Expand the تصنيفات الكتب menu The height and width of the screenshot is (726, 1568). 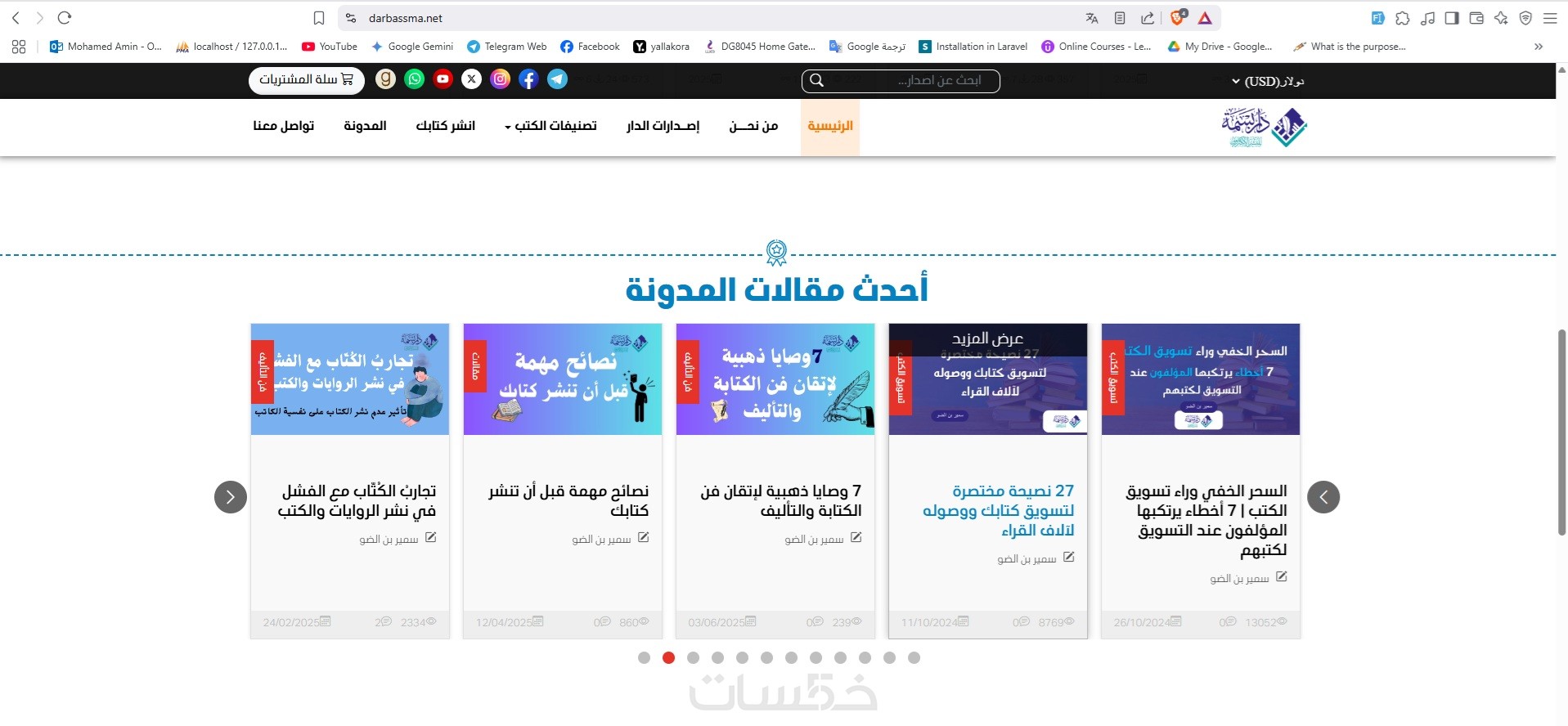[550, 126]
